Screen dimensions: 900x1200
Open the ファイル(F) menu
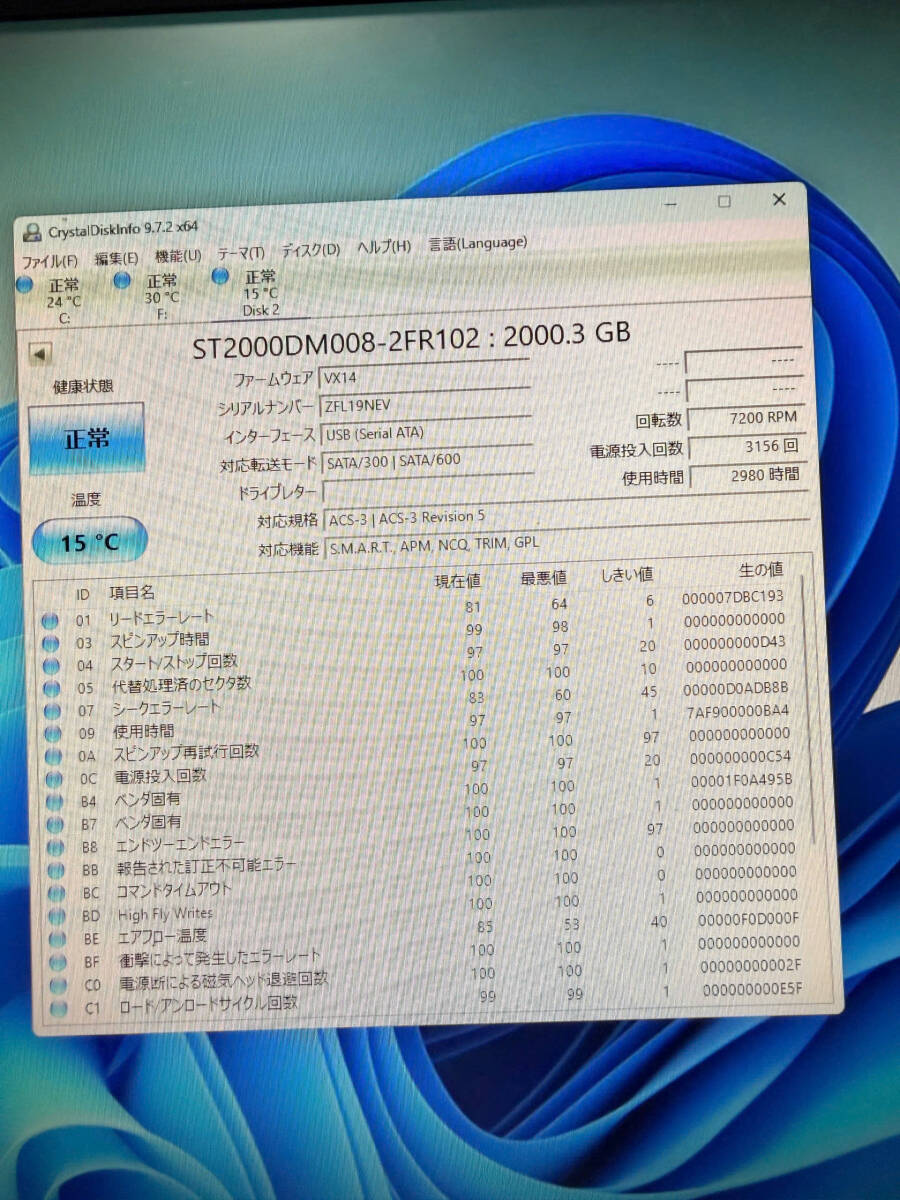49,260
